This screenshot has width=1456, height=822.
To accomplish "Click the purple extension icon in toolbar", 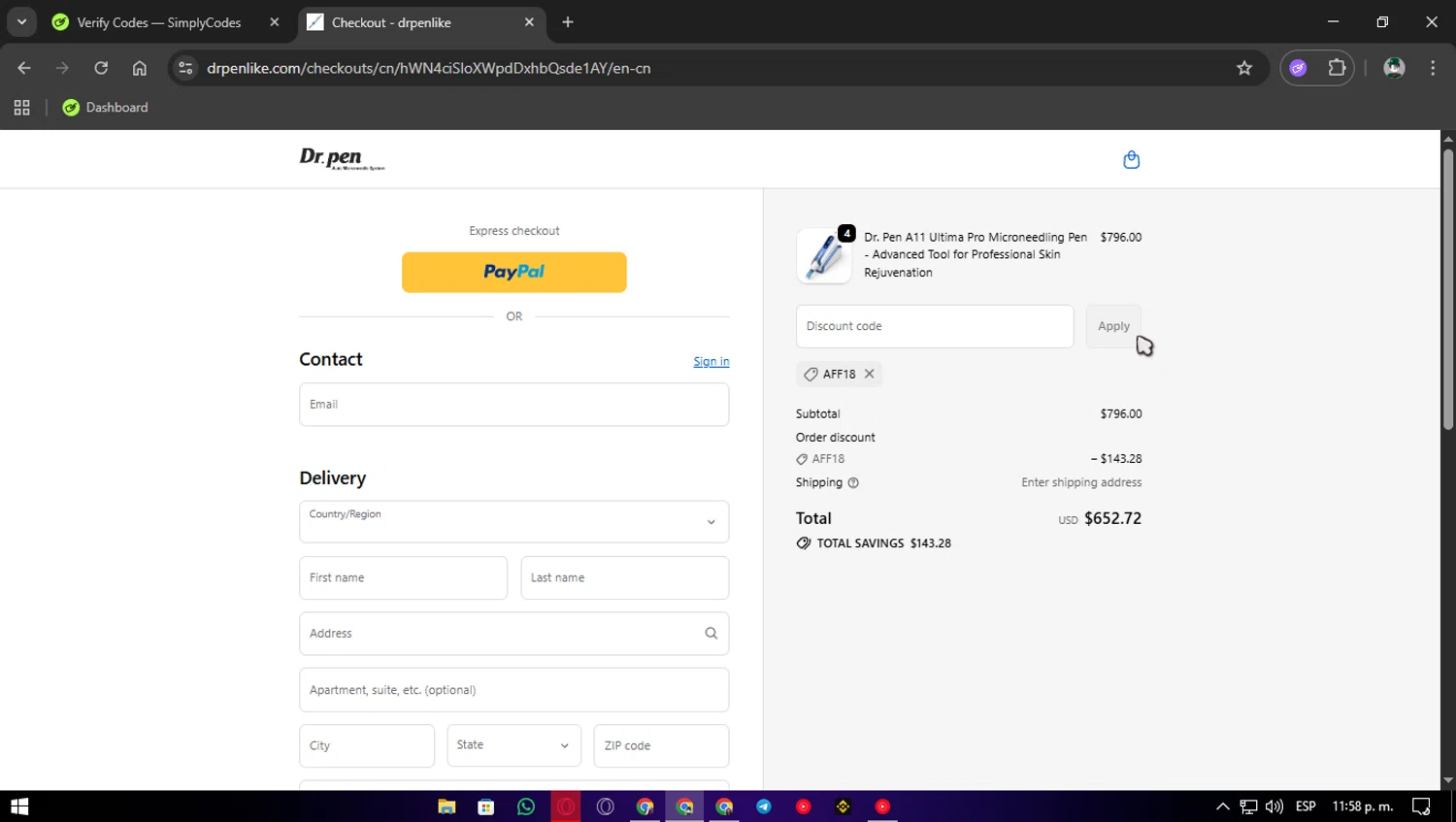I will (1298, 68).
